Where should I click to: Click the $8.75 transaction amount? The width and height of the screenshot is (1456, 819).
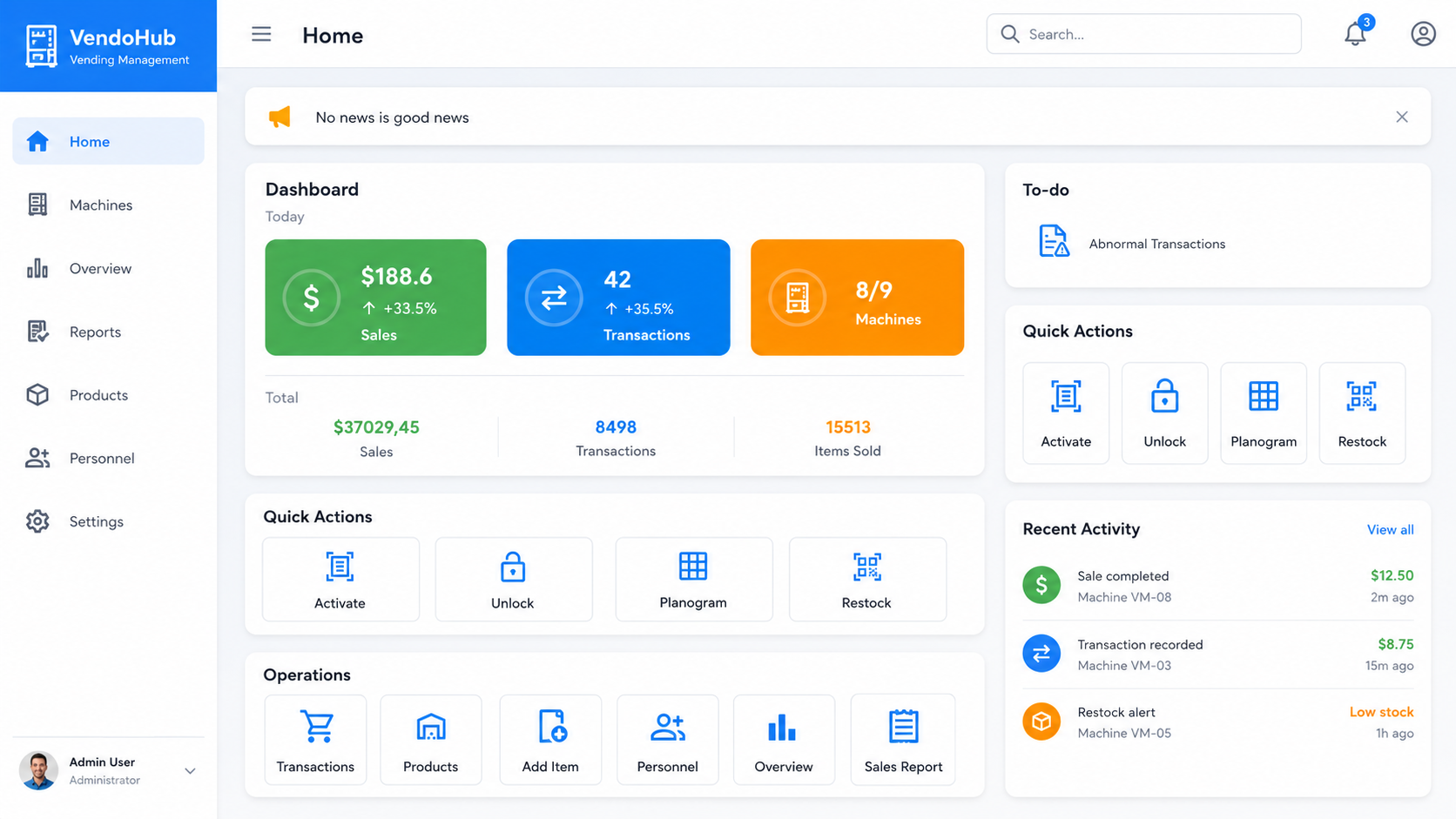[x=1395, y=644]
